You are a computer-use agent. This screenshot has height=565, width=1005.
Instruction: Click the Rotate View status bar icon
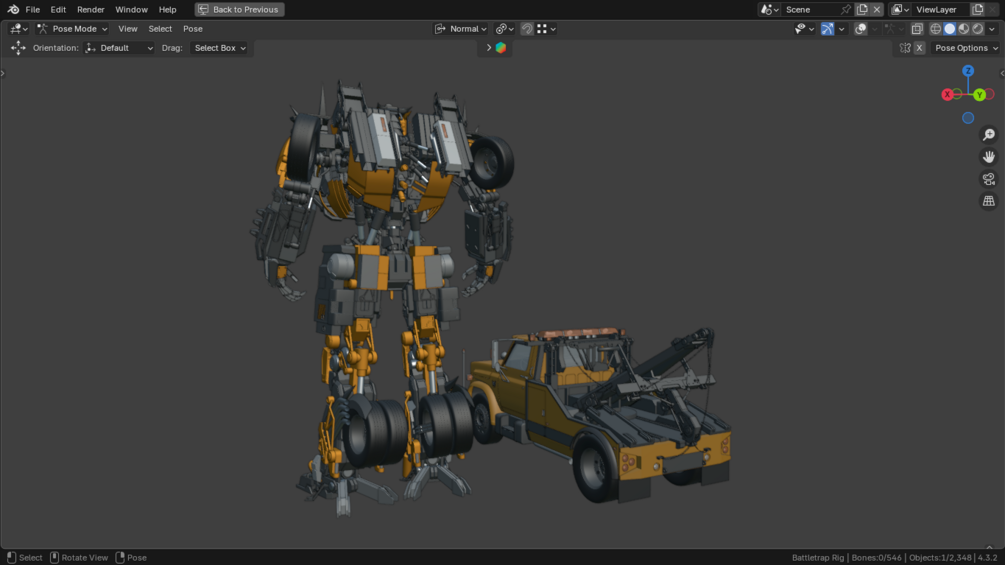pyautogui.click(x=54, y=557)
